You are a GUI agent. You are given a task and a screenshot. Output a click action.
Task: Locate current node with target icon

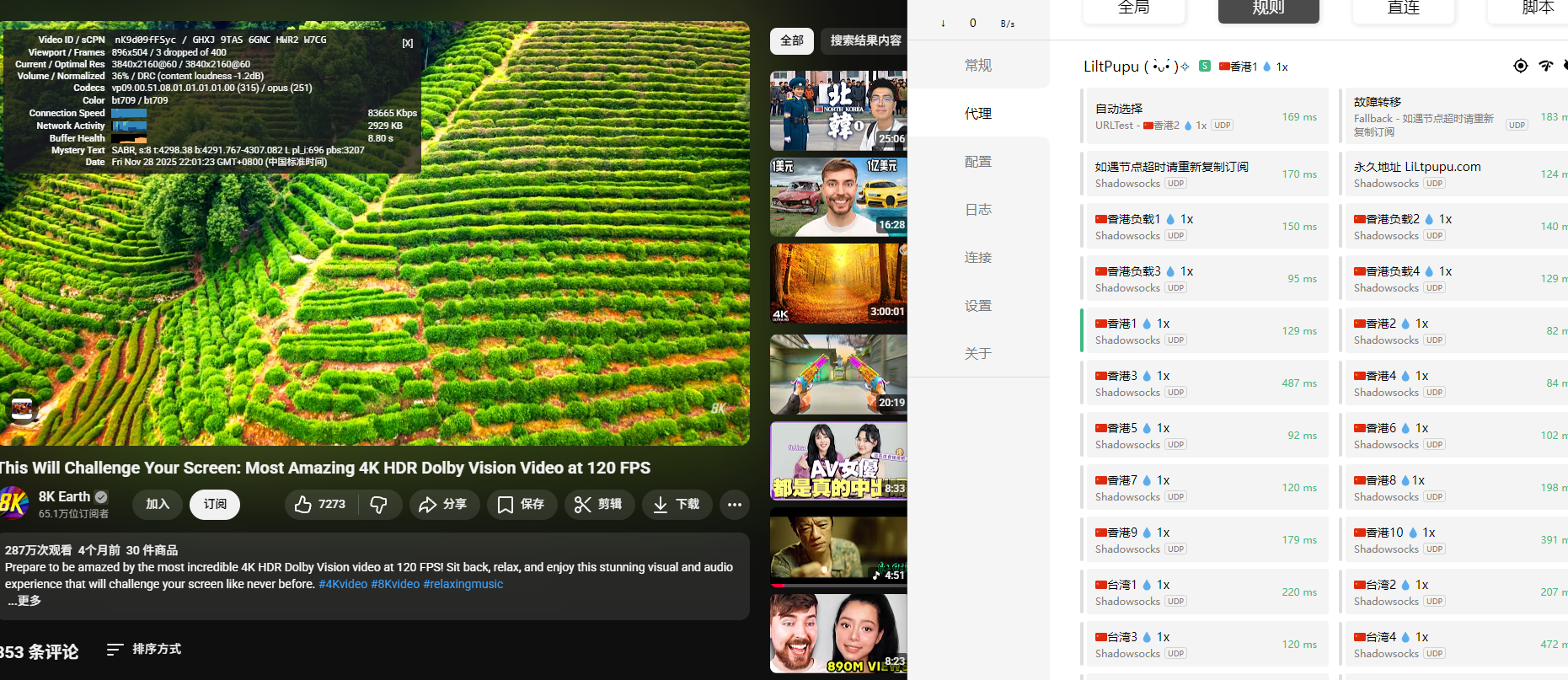tap(1520, 66)
